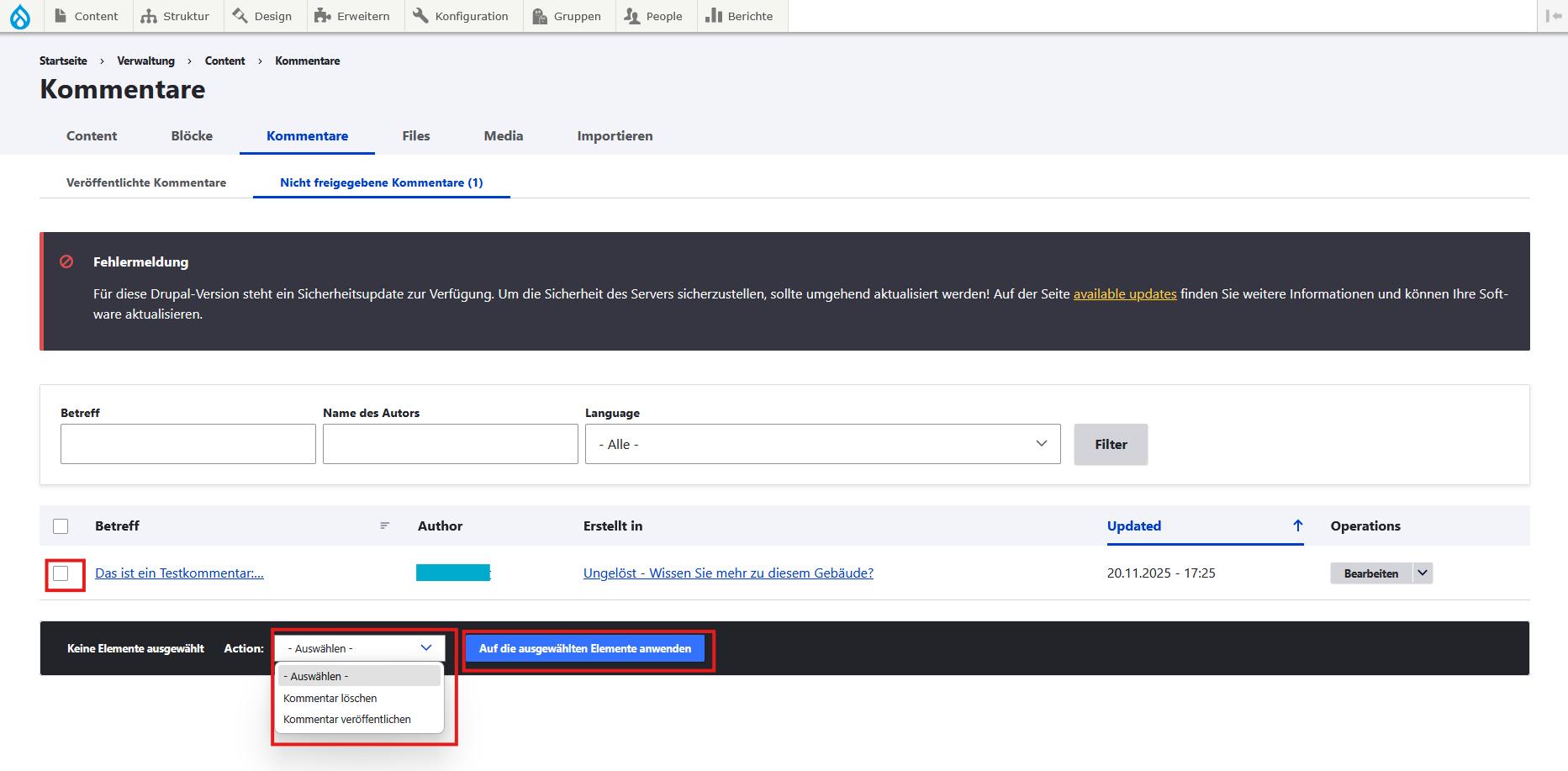Open the Media tab

pos(504,135)
